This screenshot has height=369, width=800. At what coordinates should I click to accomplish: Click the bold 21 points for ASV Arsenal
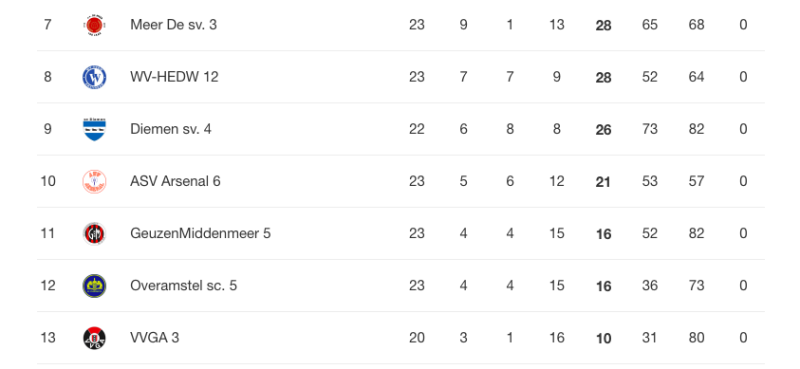603,182
